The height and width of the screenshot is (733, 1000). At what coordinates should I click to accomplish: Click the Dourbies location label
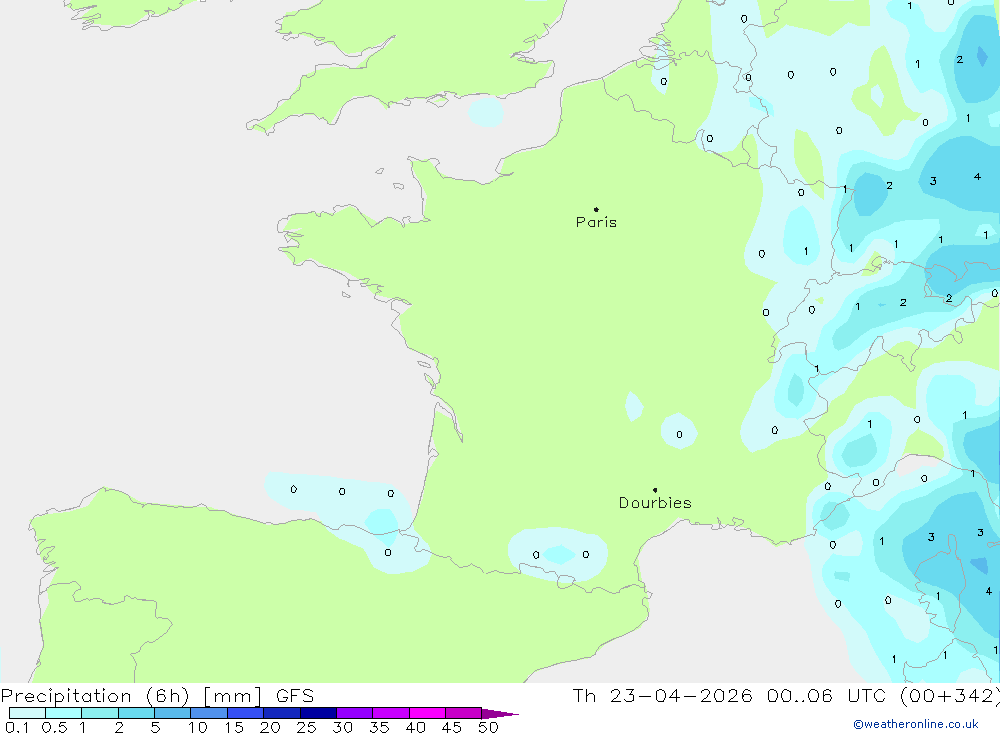pos(655,503)
